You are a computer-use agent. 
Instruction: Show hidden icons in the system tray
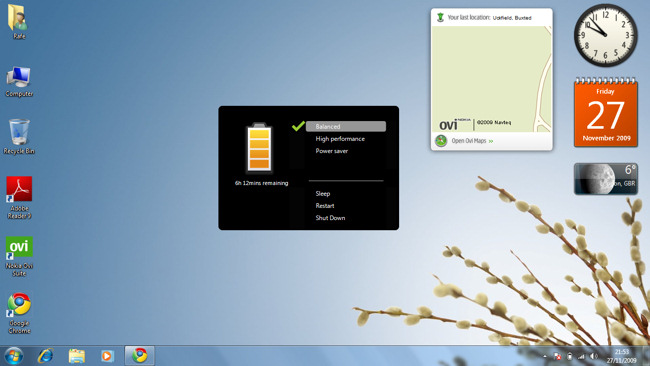pos(545,356)
